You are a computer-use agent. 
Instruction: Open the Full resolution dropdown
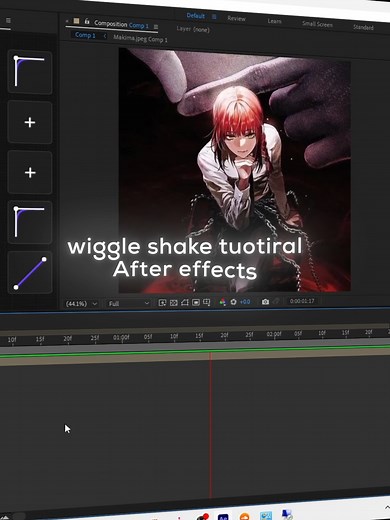[128, 303]
